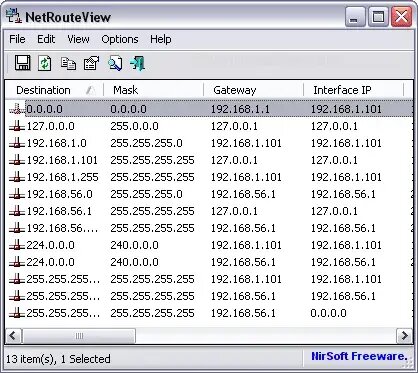Select the route icon of row 192.168.56.0

click(17, 194)
